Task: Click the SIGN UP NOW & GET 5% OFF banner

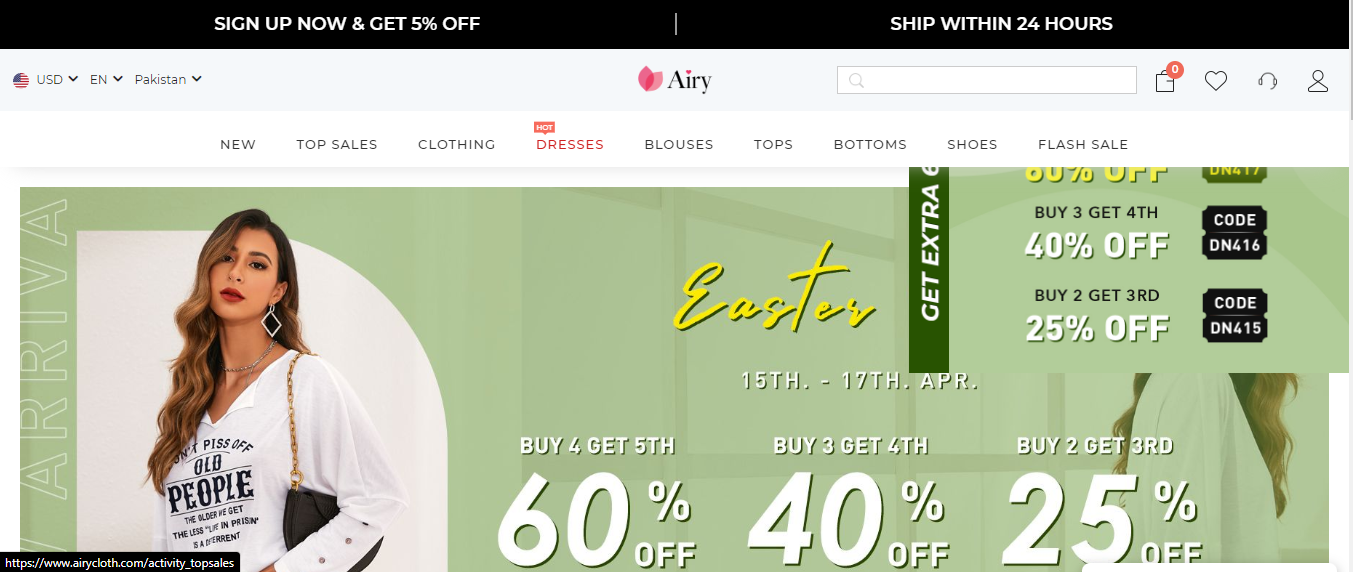Action: [x=347, y=24]
